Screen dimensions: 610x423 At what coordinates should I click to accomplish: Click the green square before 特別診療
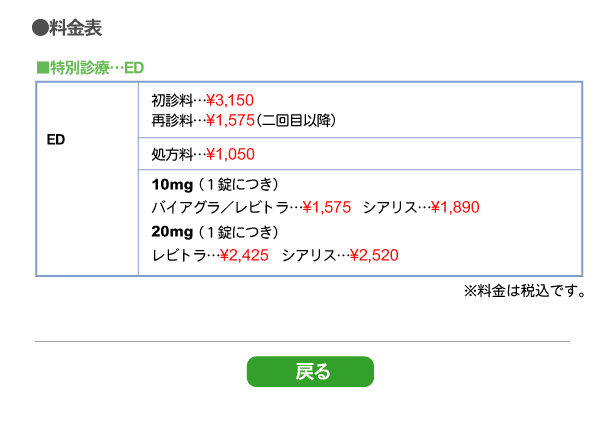tap(42, 68)
